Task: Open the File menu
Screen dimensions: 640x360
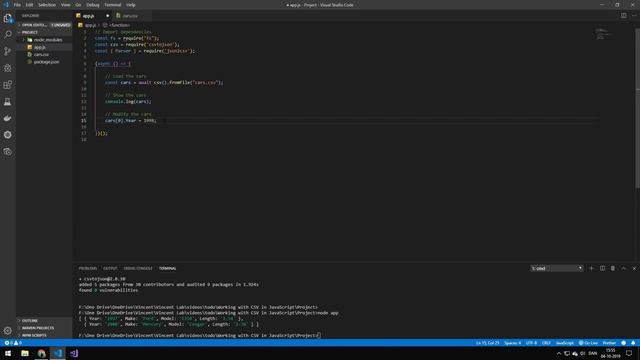Action: [x=17, y=5]
